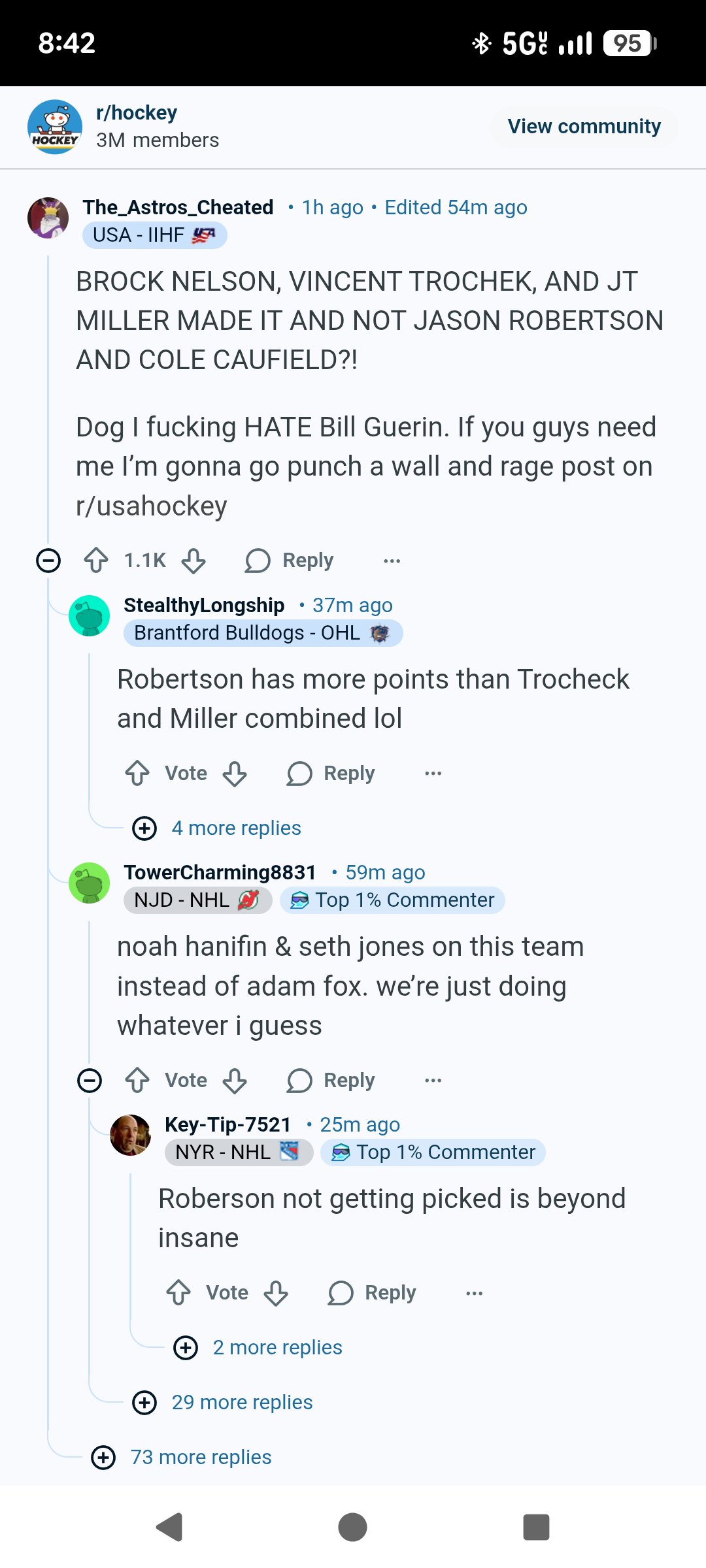This screenshot has width=706, height=1568.
Task: Downvote the comment with 1.1K votes
Action: [193, 561]
